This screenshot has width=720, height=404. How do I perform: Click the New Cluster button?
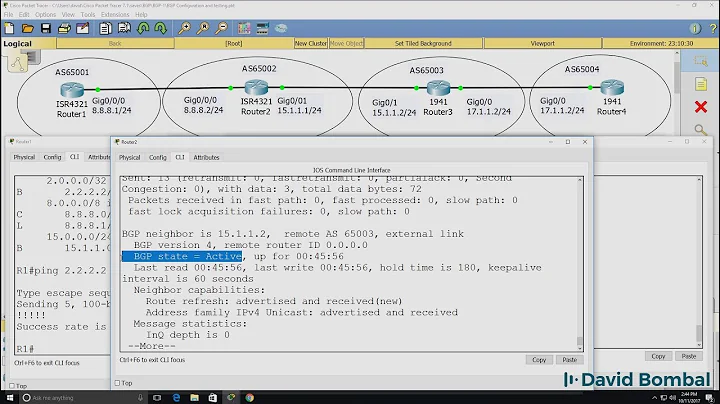(311, 43)
